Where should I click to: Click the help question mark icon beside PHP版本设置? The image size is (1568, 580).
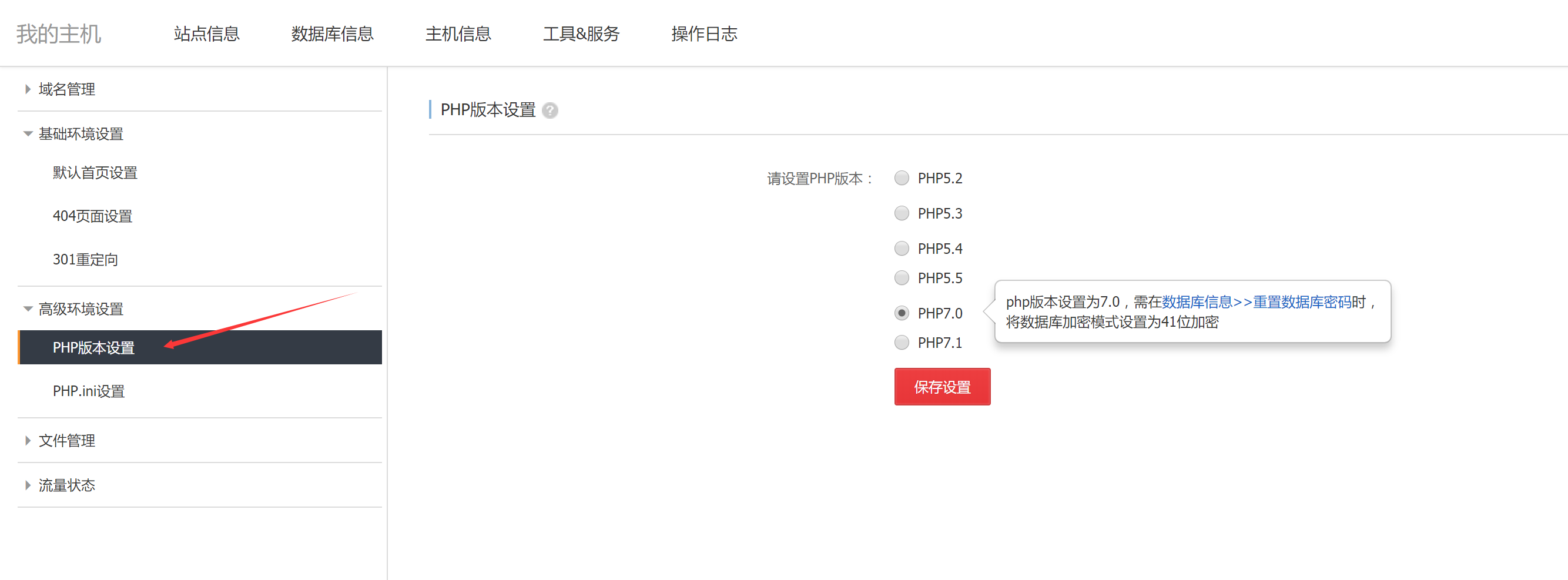pyautogui.click(x=550, y=110)
